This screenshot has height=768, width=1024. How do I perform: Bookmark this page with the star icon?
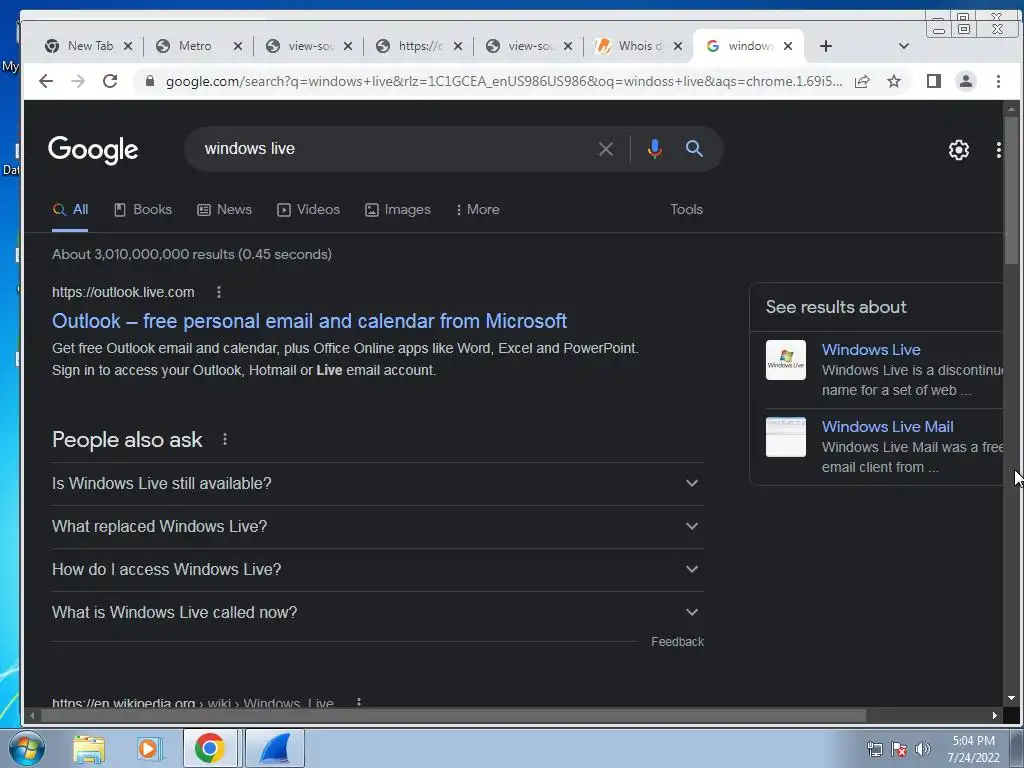(x=894, y=81)
